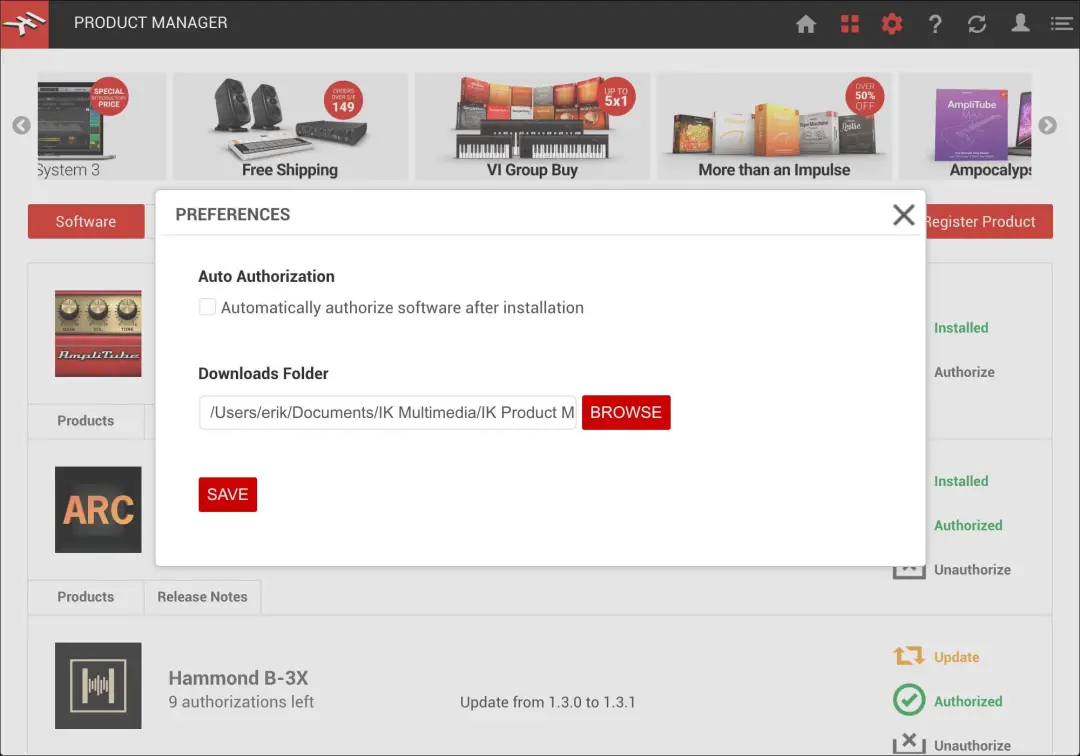
Task: Click 'Update from 1.3.0 to 1.3.1' text
Action: pos(548,702)
